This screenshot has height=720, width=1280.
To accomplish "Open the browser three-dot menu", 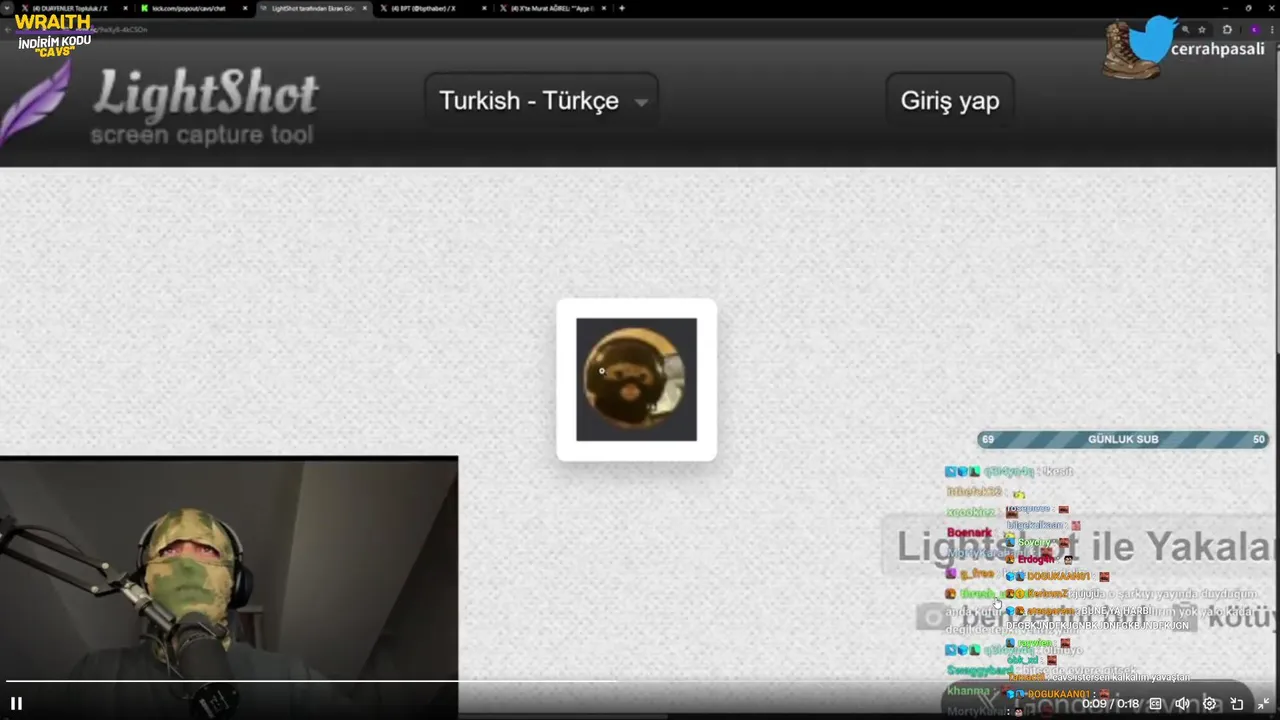I will [x=1271, y=30].
